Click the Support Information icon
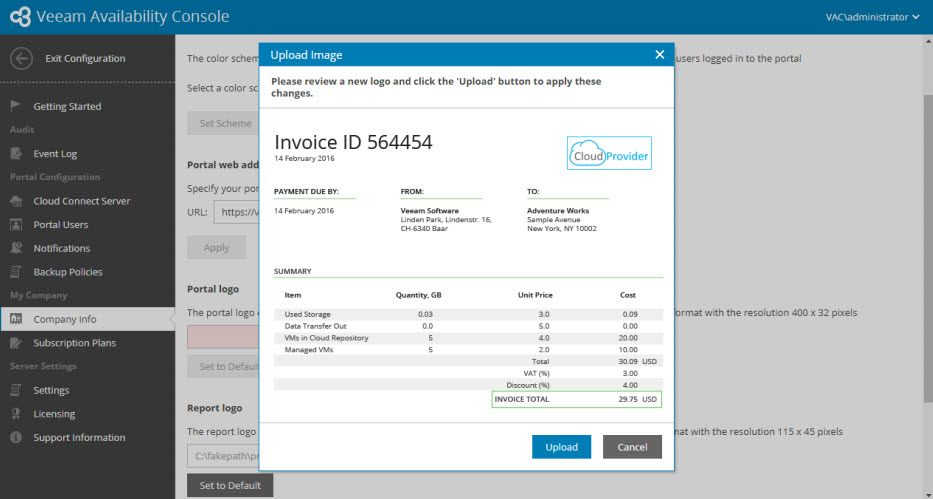 (16, 437)
